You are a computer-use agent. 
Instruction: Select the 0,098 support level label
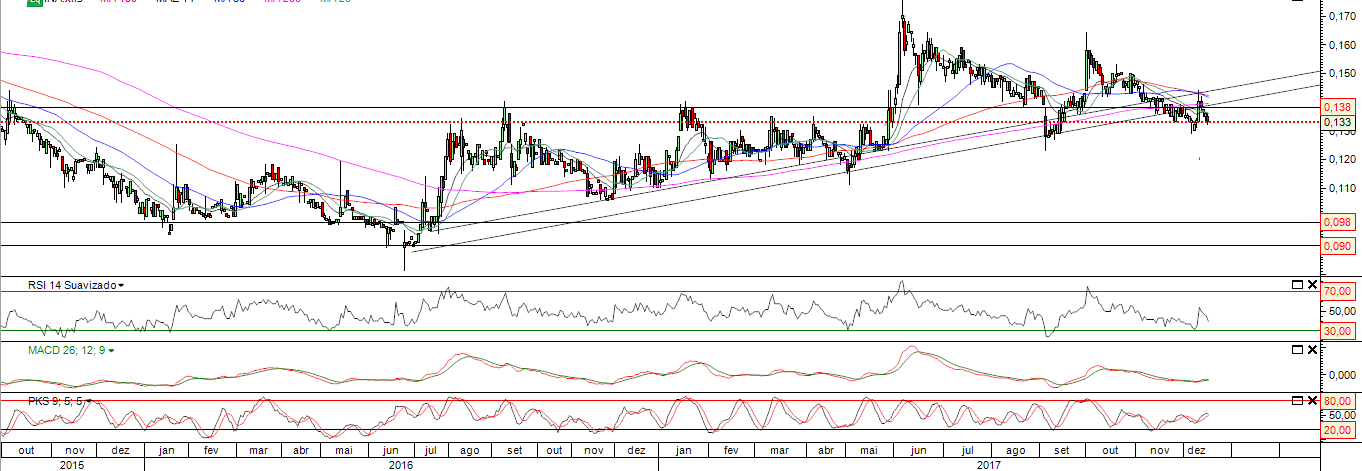(x=1338, y=223)
